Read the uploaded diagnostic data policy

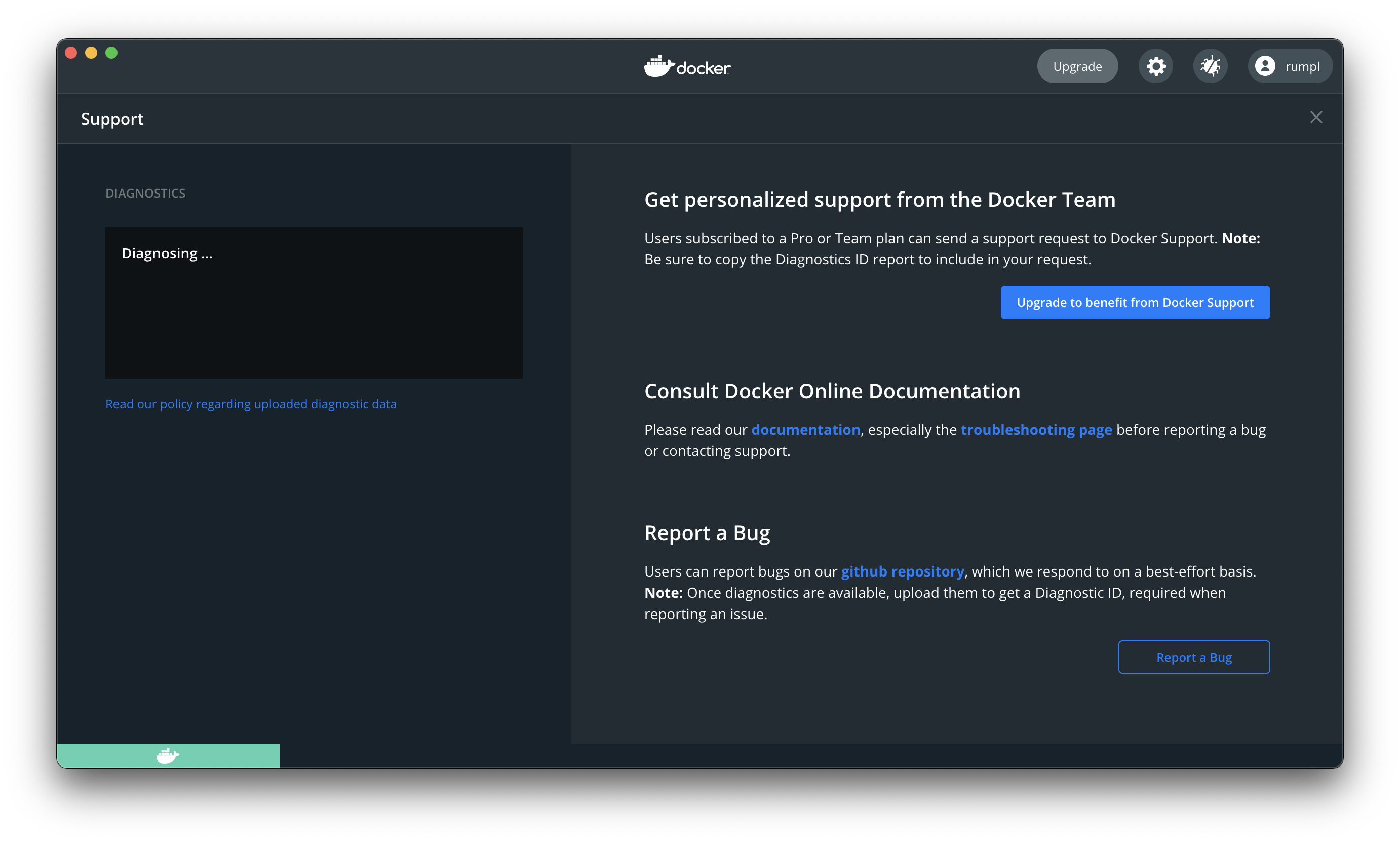[250, 404]
